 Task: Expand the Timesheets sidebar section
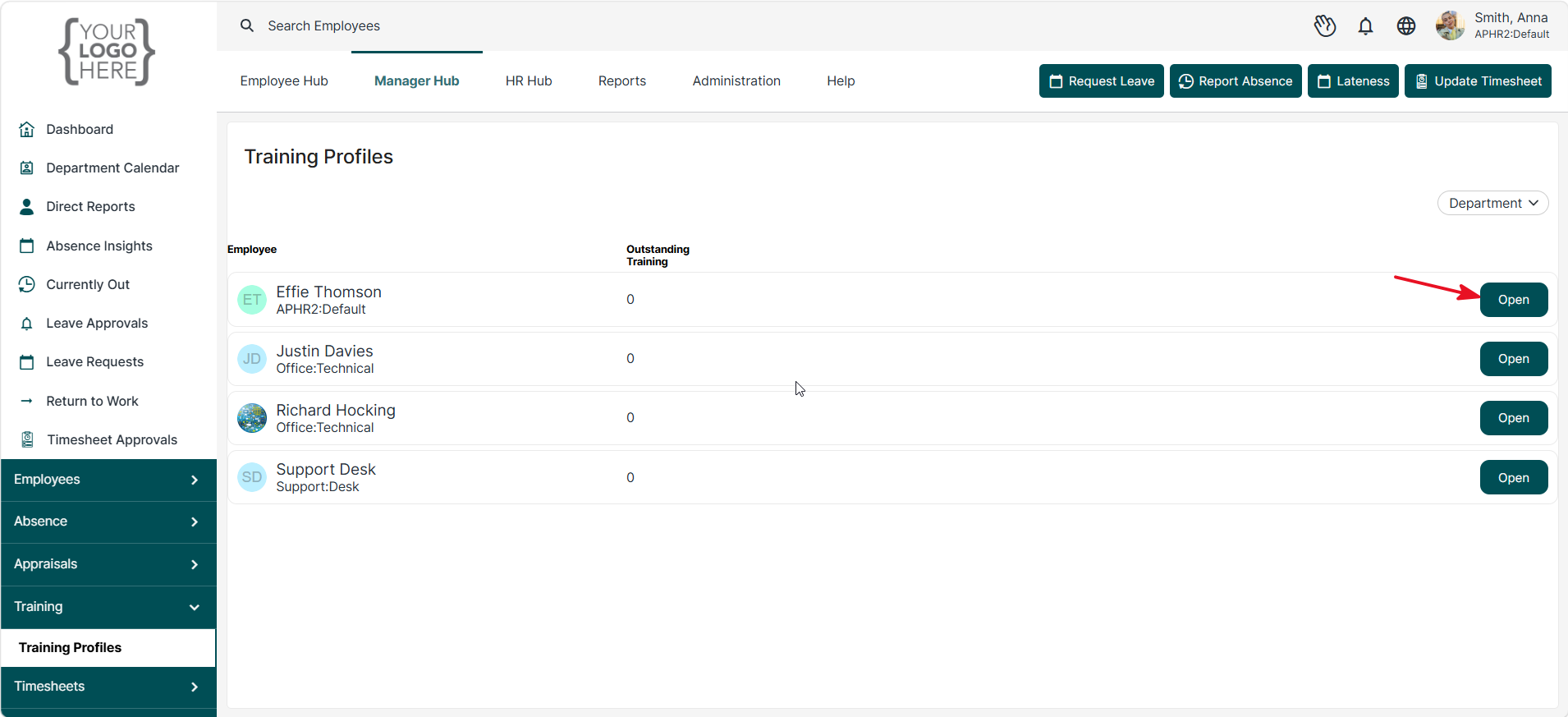(x=108, y=687)
